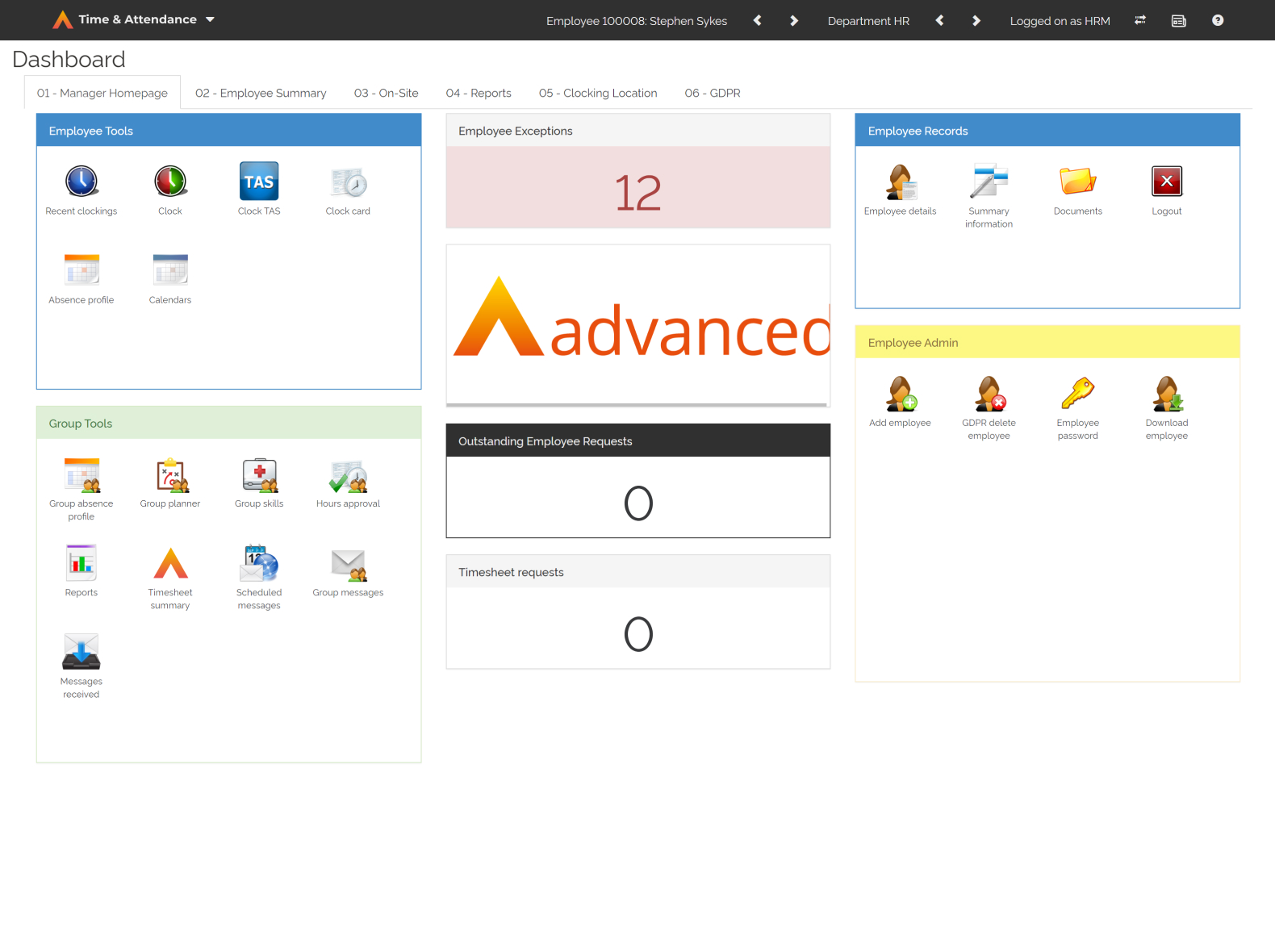Expand the Time & Attendance dropdown menu
This screenshot has height=952, width=1275.
pyautogui.click(x=211, y=19)
